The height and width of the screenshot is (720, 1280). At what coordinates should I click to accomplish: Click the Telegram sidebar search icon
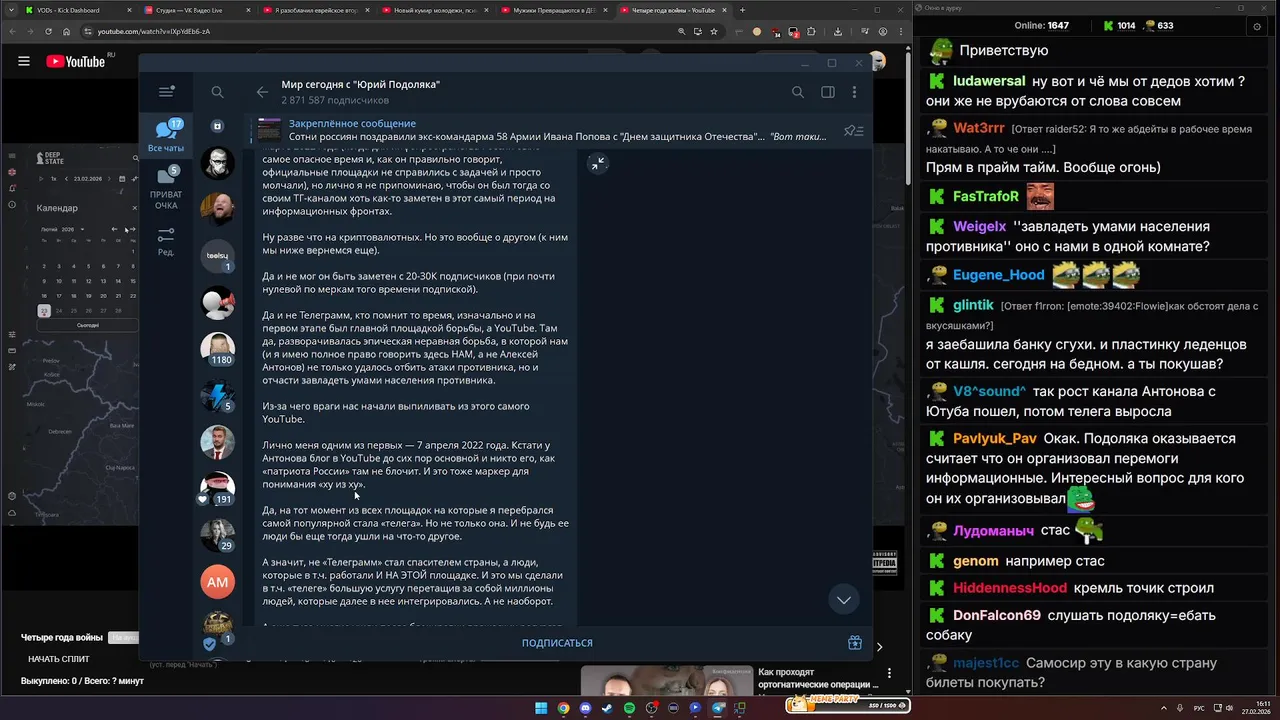217,92
